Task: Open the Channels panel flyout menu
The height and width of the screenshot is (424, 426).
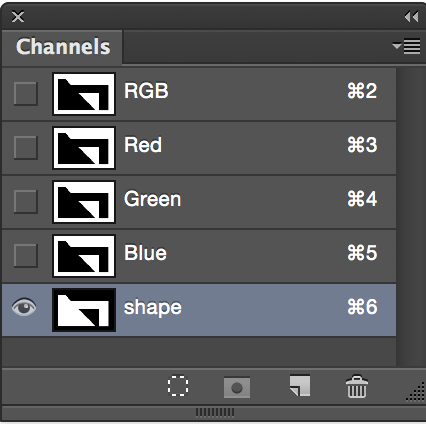Action: pyautogui.click(x=406, y=46)
